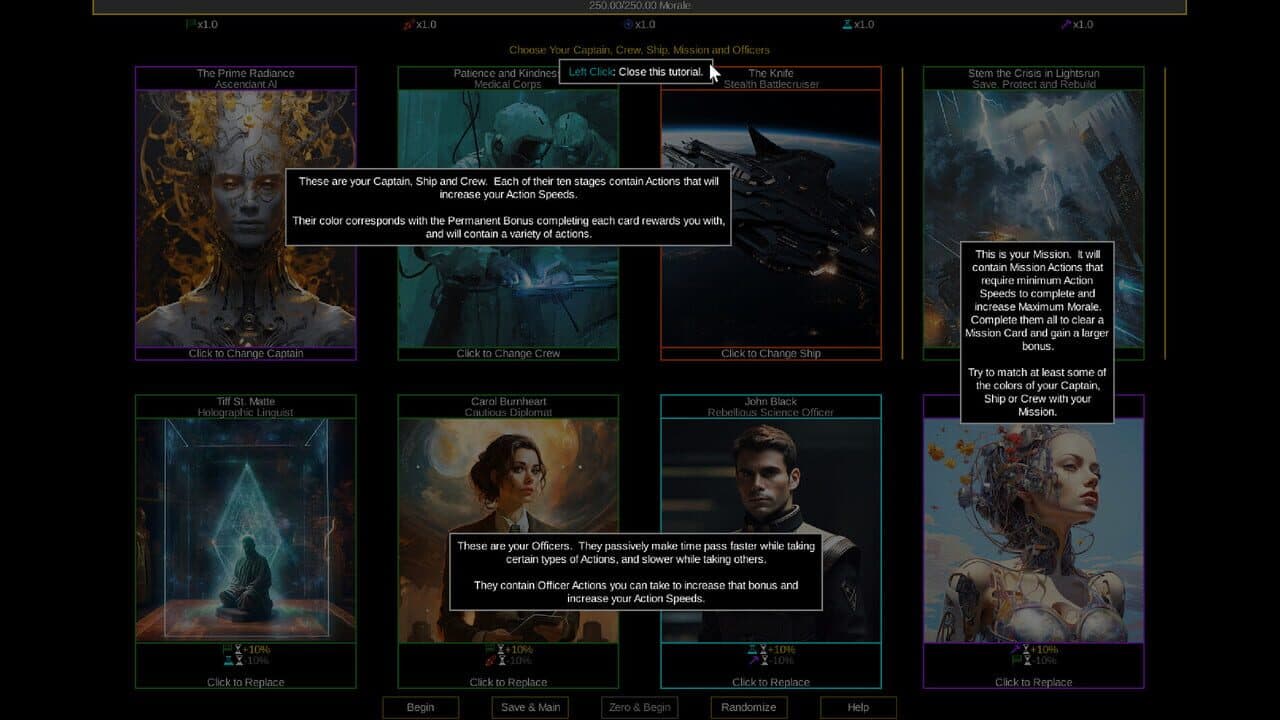Click the purple wrench speed multiplier icon

1066,24
